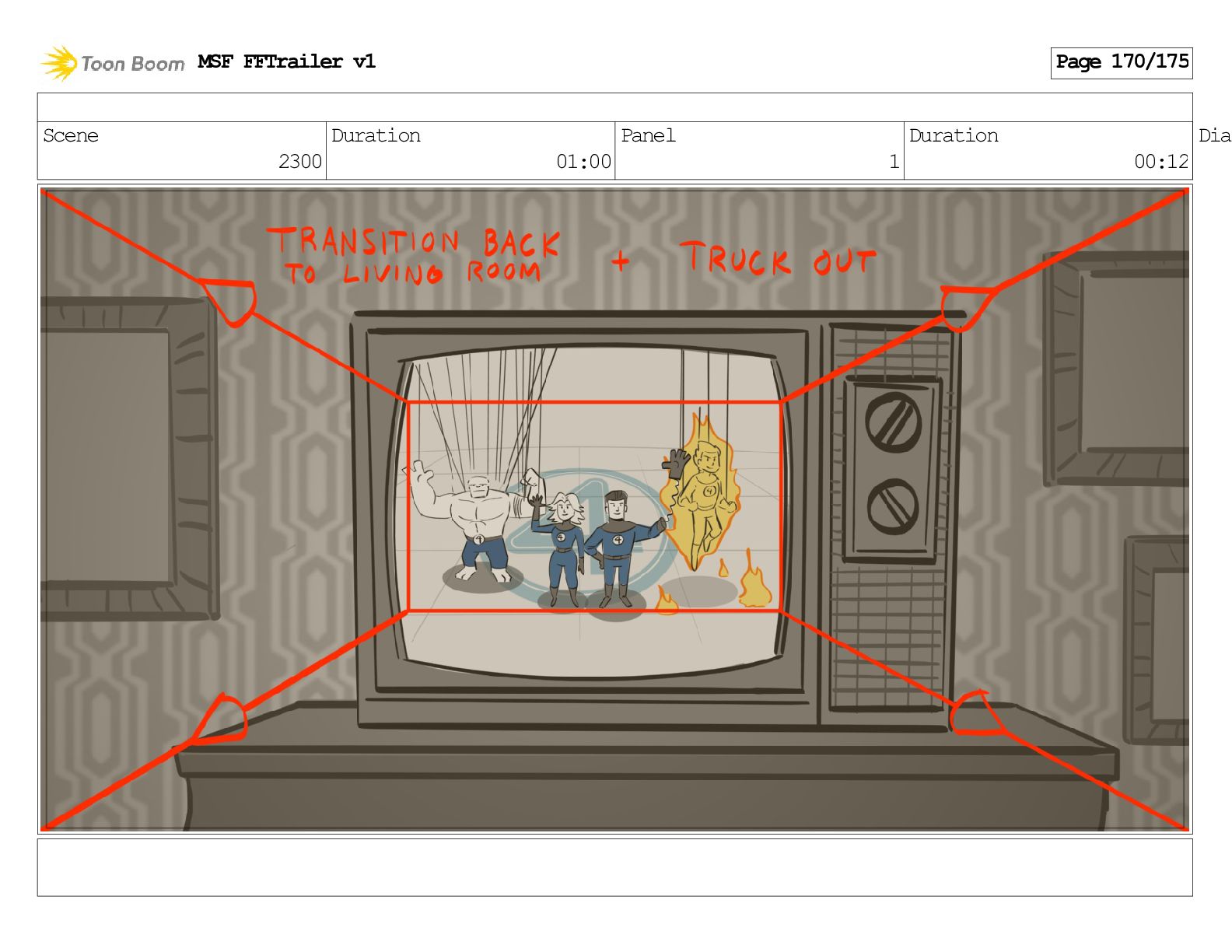The width and height of the screenshot is (1232, 952).
Task: Click the Toon Boom logo icon
Action: click(59, 63)
